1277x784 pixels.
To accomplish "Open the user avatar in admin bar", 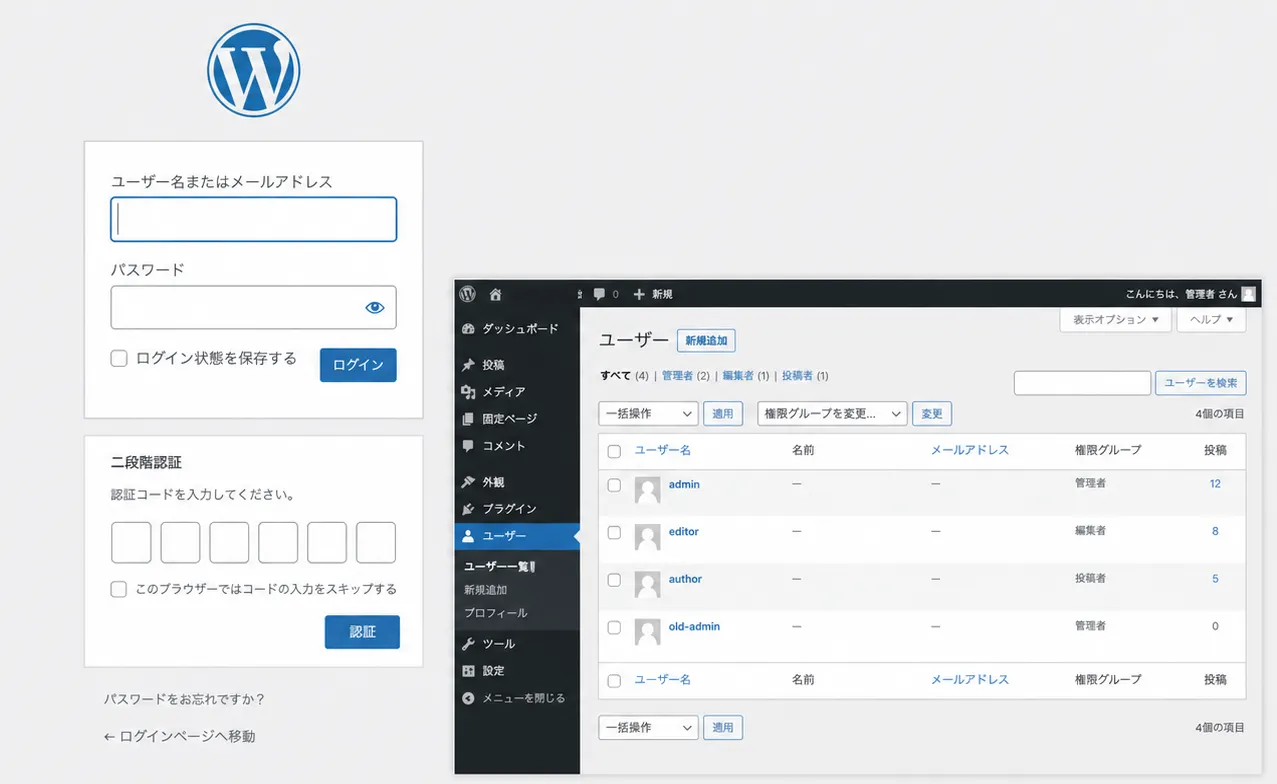I will coord(1248,294).
